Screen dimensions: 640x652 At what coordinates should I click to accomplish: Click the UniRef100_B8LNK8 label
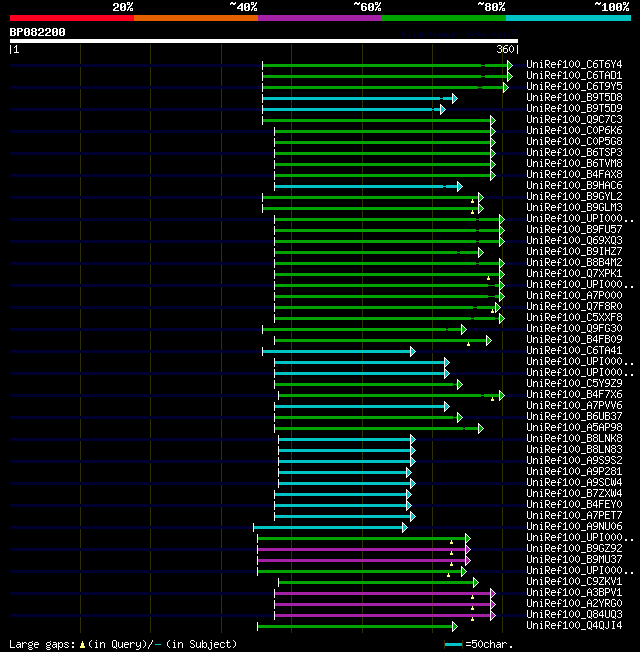[574, 439]
